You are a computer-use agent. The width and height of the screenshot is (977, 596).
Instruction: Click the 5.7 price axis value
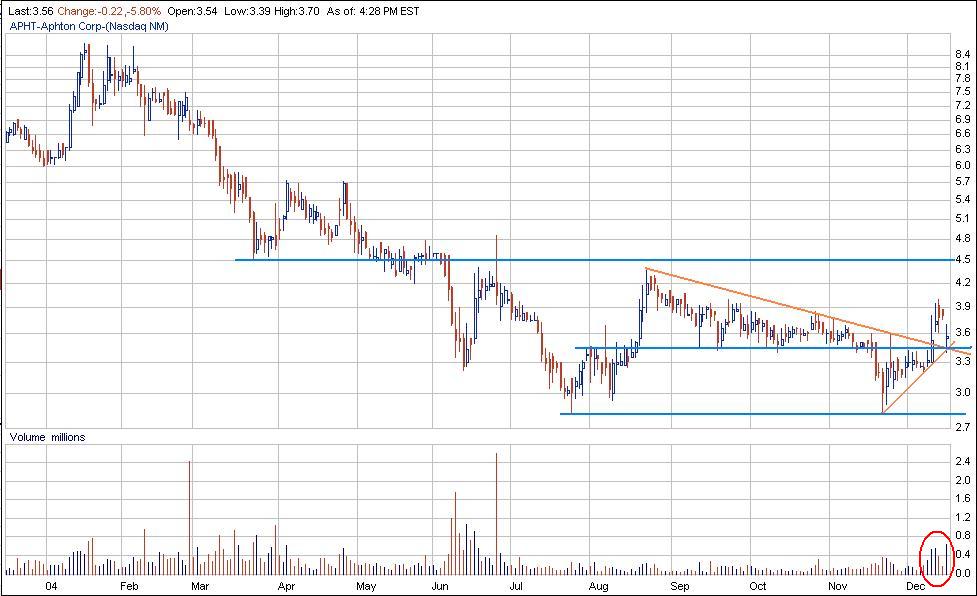pyautogui.click(x=962, y=182)
